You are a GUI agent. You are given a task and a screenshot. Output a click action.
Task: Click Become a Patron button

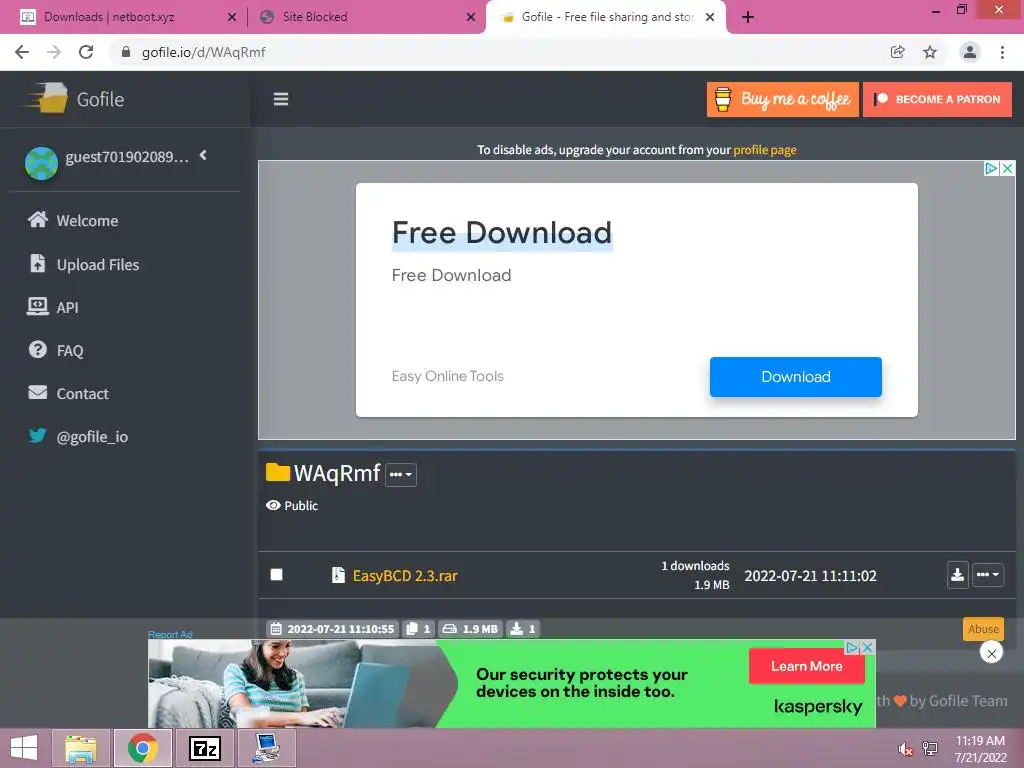(937, 99)
